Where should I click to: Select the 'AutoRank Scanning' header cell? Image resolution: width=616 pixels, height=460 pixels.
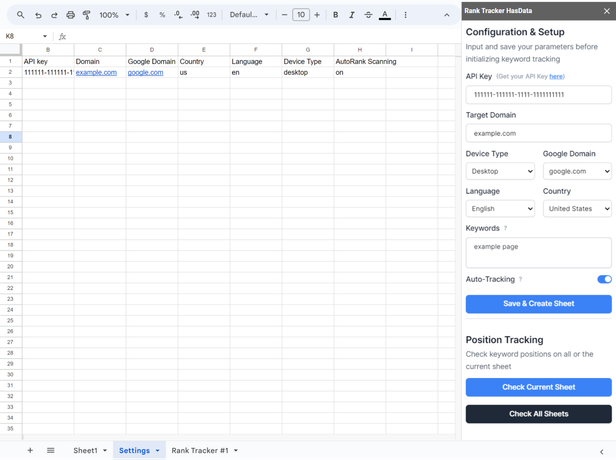360,62
